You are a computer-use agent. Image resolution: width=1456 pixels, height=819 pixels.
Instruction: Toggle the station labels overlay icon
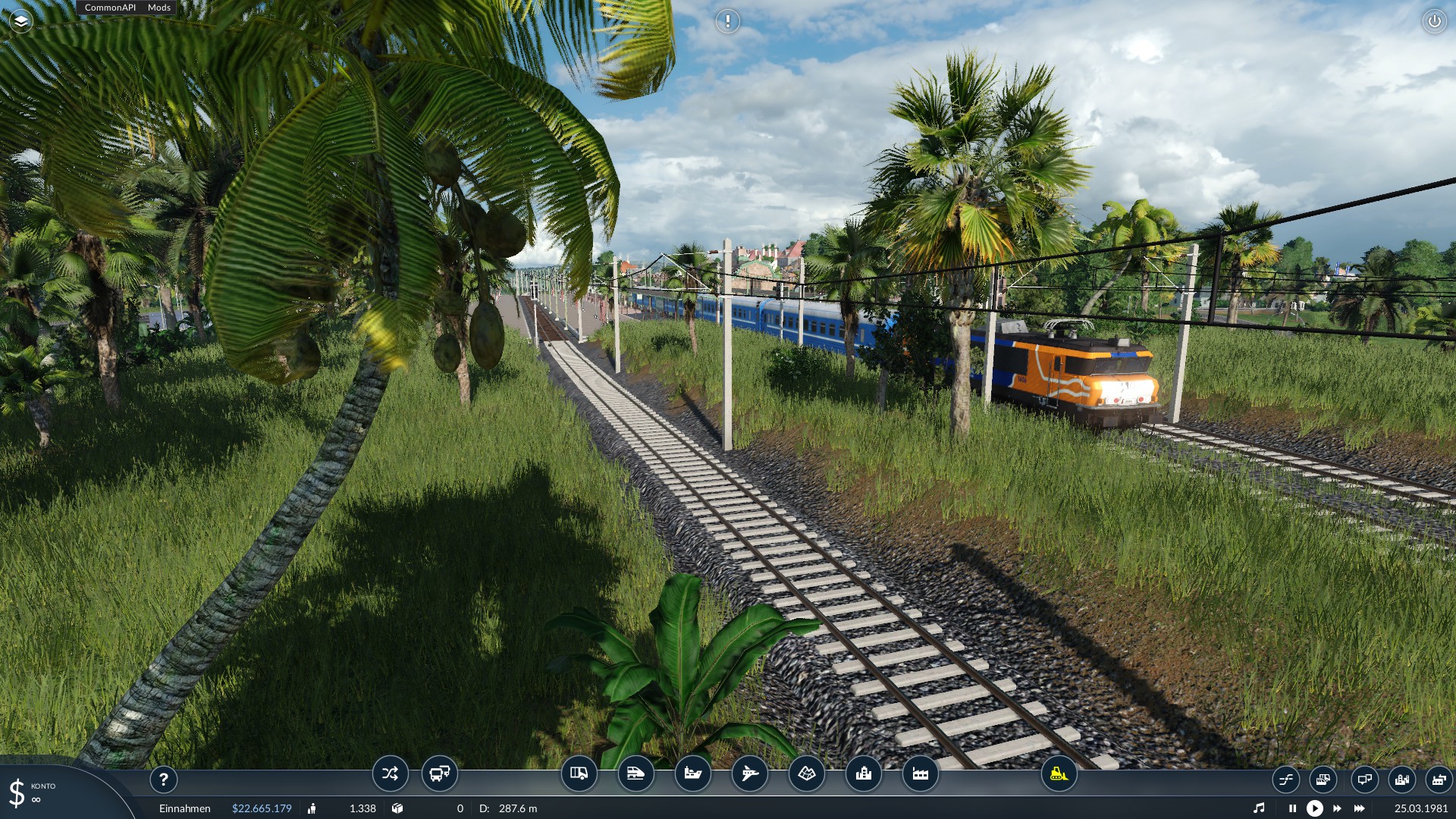point(1364,779)
